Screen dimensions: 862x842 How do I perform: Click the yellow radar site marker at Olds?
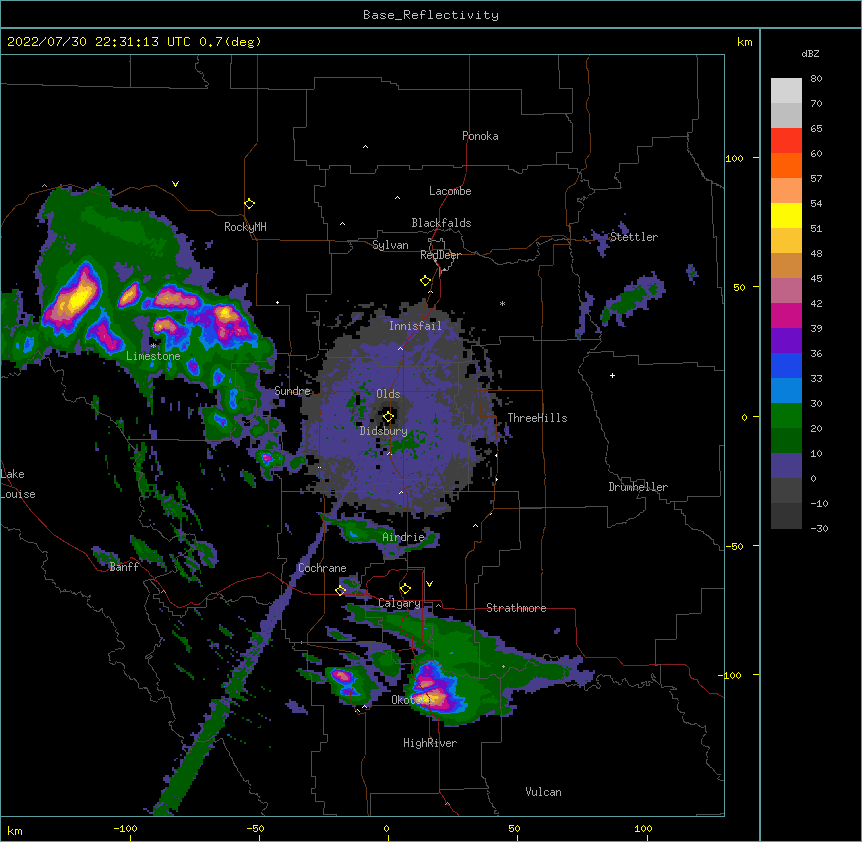(x=388, y=416)
